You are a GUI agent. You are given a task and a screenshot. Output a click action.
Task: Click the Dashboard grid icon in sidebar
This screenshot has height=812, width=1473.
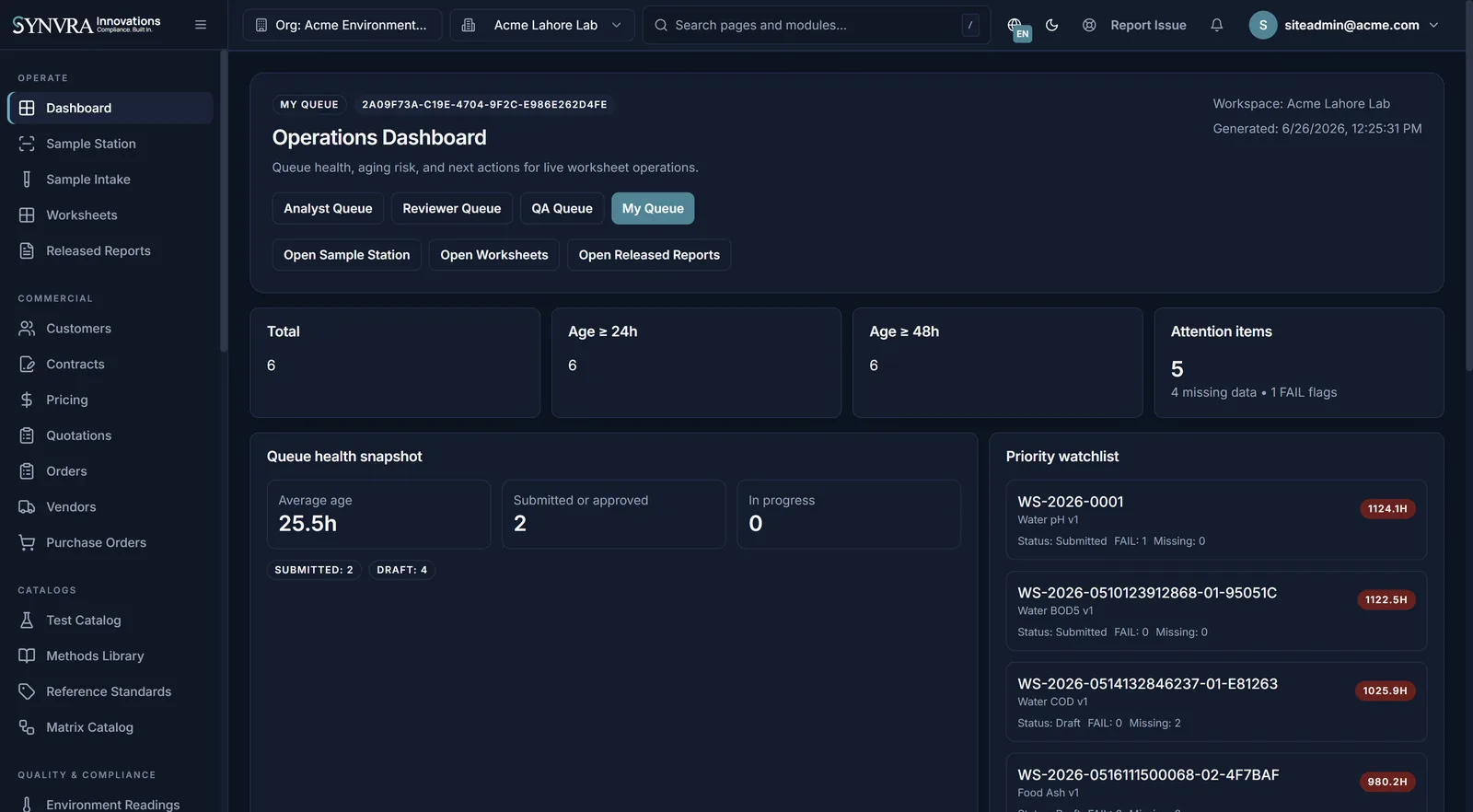coord(27,108)
